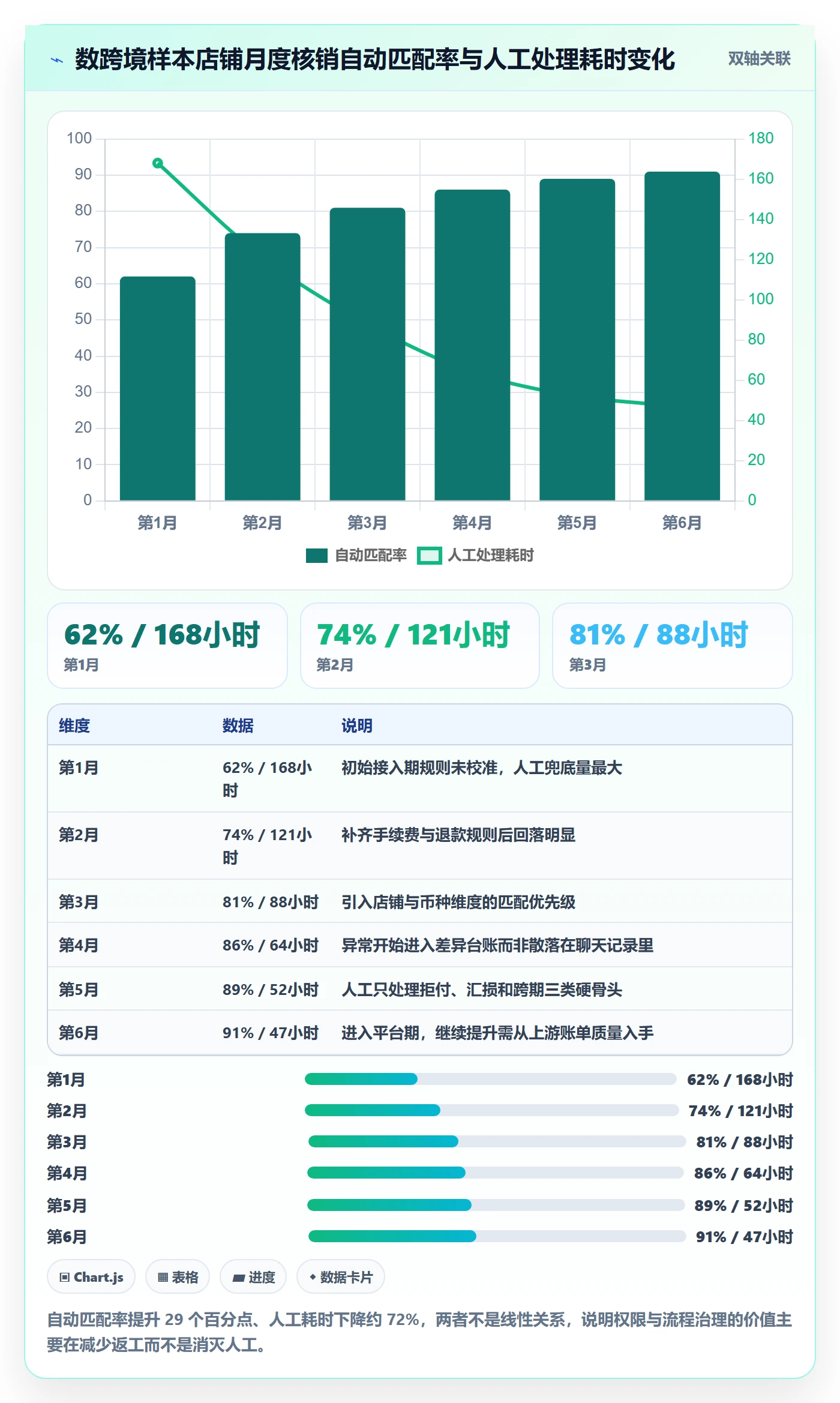The image size is (840, 1403).
Task: Click the 第4月 progress bar
Action: (x=496, y=1173)
